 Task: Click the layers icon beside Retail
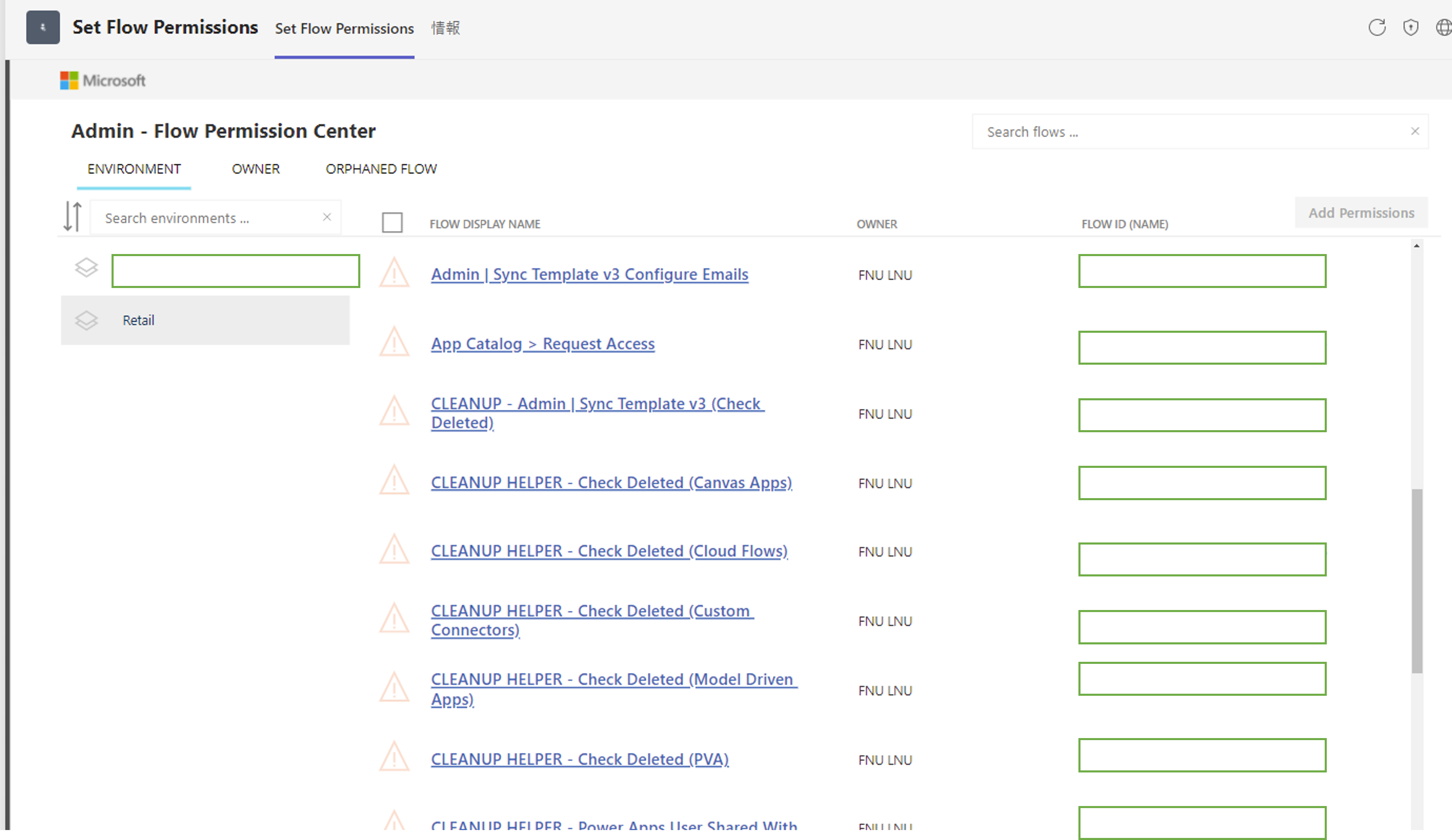pyautogui.click(x=86, y=320)
